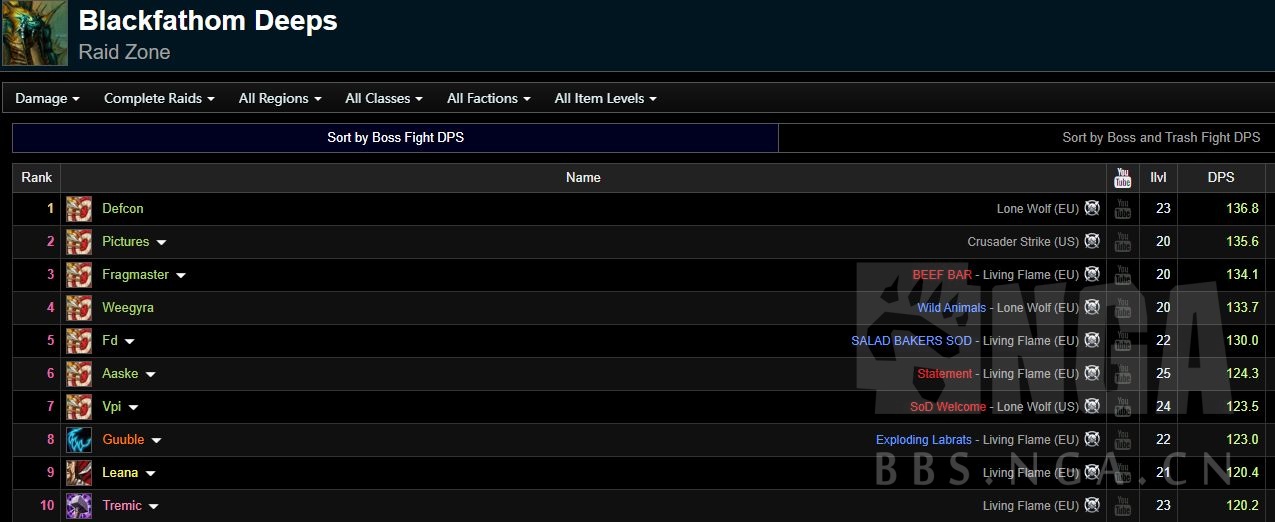This screenshot has width=1275, height=522.
Task: Click the faction icon in Defcon's row
Action: (x=1092, y=209)
